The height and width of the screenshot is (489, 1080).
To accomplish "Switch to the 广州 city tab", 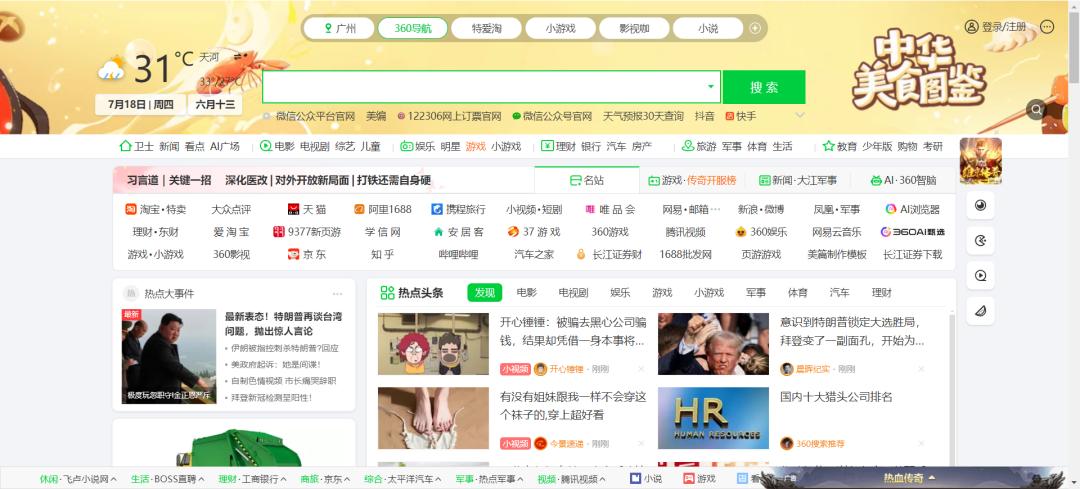I will pos(340,28).
